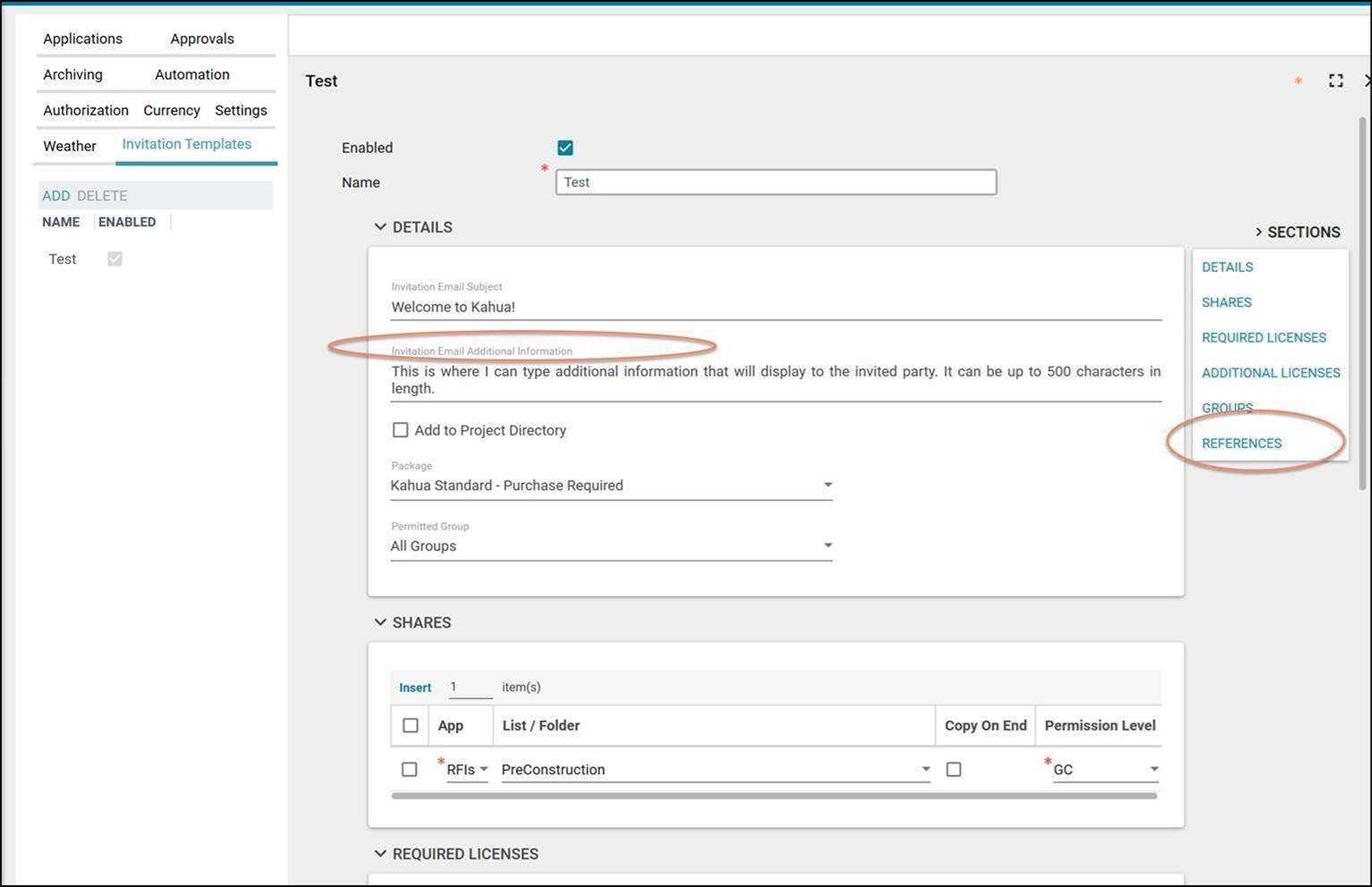Viewport: 1372px width, 887px height.
Task: Click Insert in the Shares table
Action: (415, 688)
